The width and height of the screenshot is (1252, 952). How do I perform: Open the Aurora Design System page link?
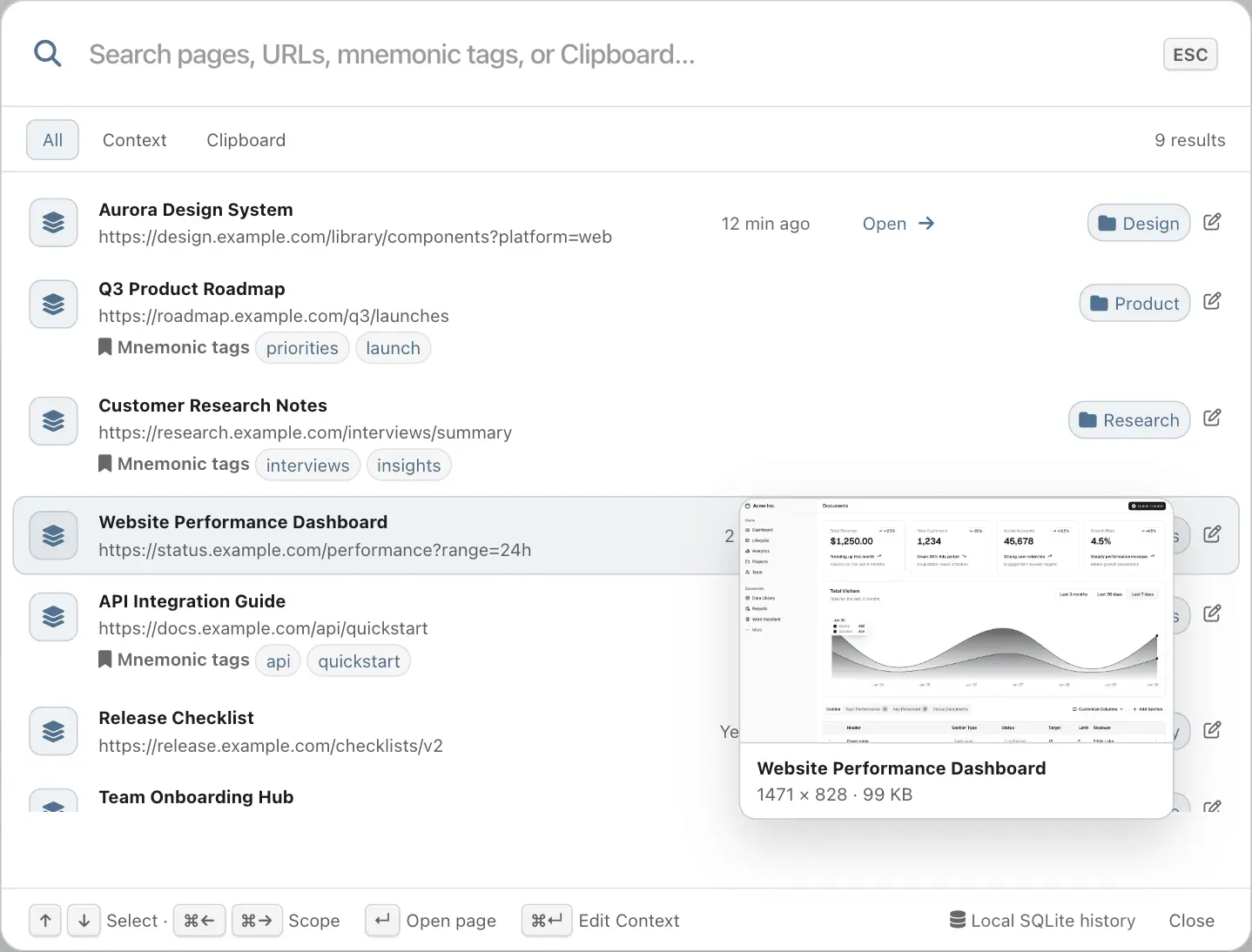[x=898, y=224]
